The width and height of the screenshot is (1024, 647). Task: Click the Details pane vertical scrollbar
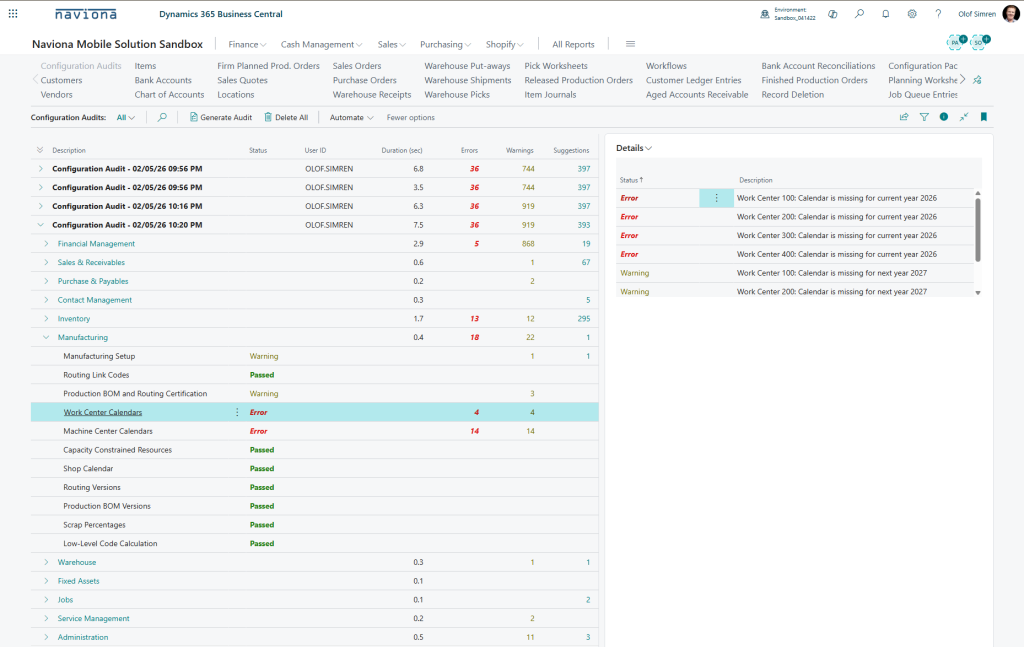978,230
